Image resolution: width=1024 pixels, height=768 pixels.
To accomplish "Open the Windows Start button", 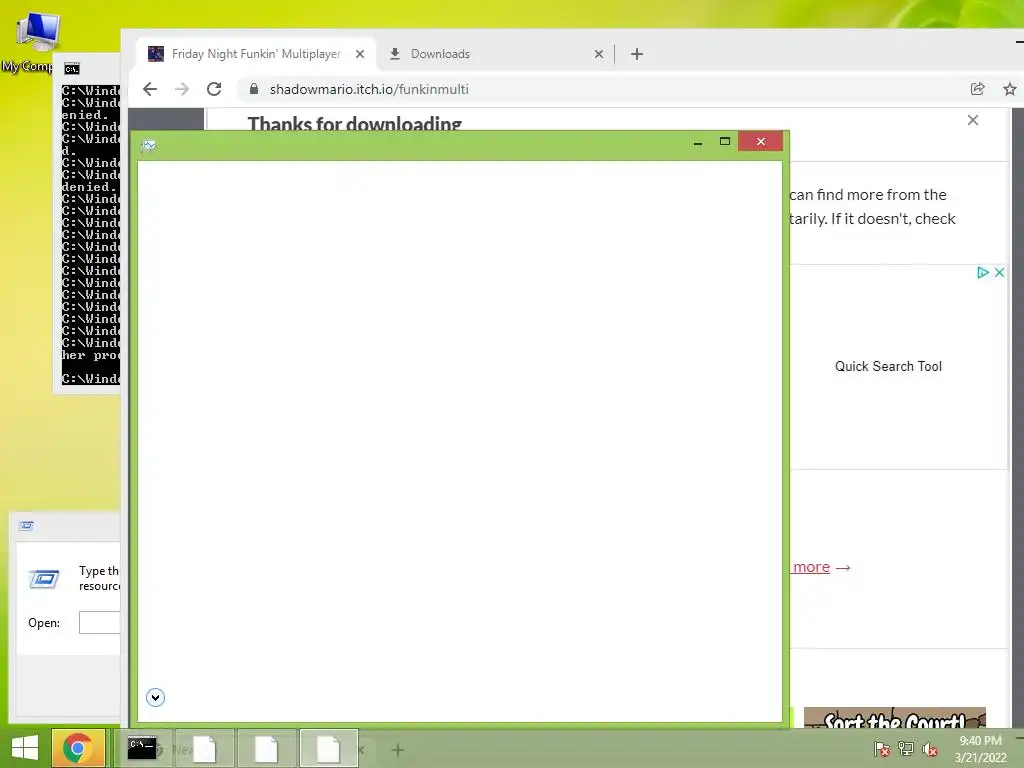I will tap(25, 748).
